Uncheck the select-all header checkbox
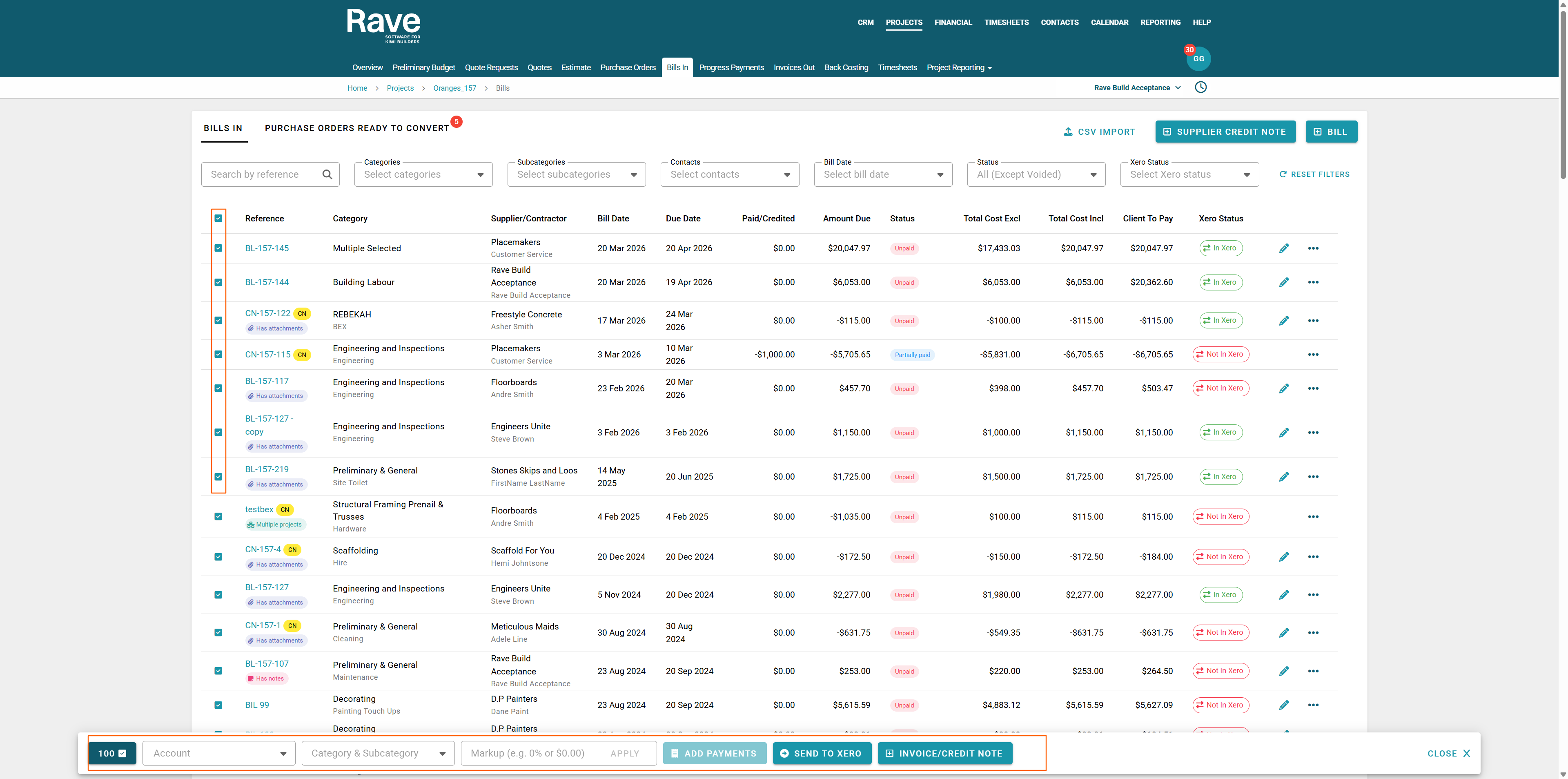Screen dimensions: 1568x779 [218, 218]
